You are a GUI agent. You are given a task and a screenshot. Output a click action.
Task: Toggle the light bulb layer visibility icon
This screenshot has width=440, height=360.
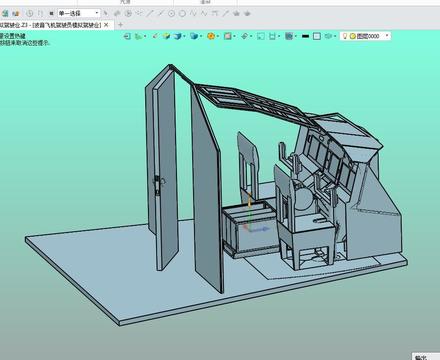[x=345, y=36]
